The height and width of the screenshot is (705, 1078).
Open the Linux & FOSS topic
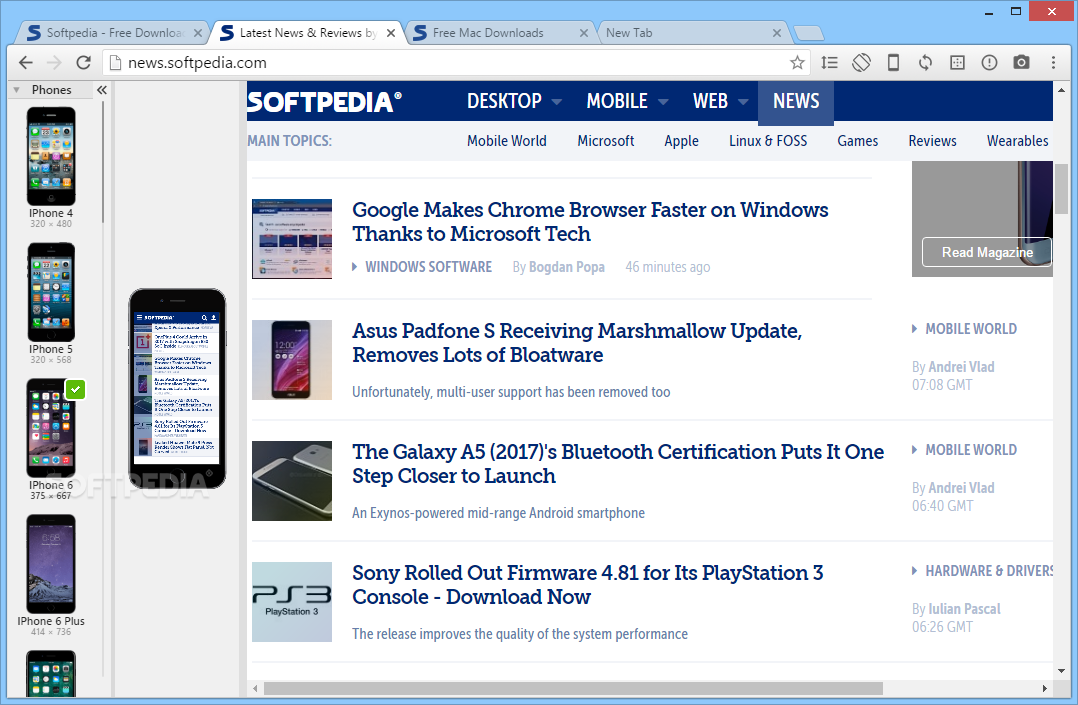tap(768, 141)
